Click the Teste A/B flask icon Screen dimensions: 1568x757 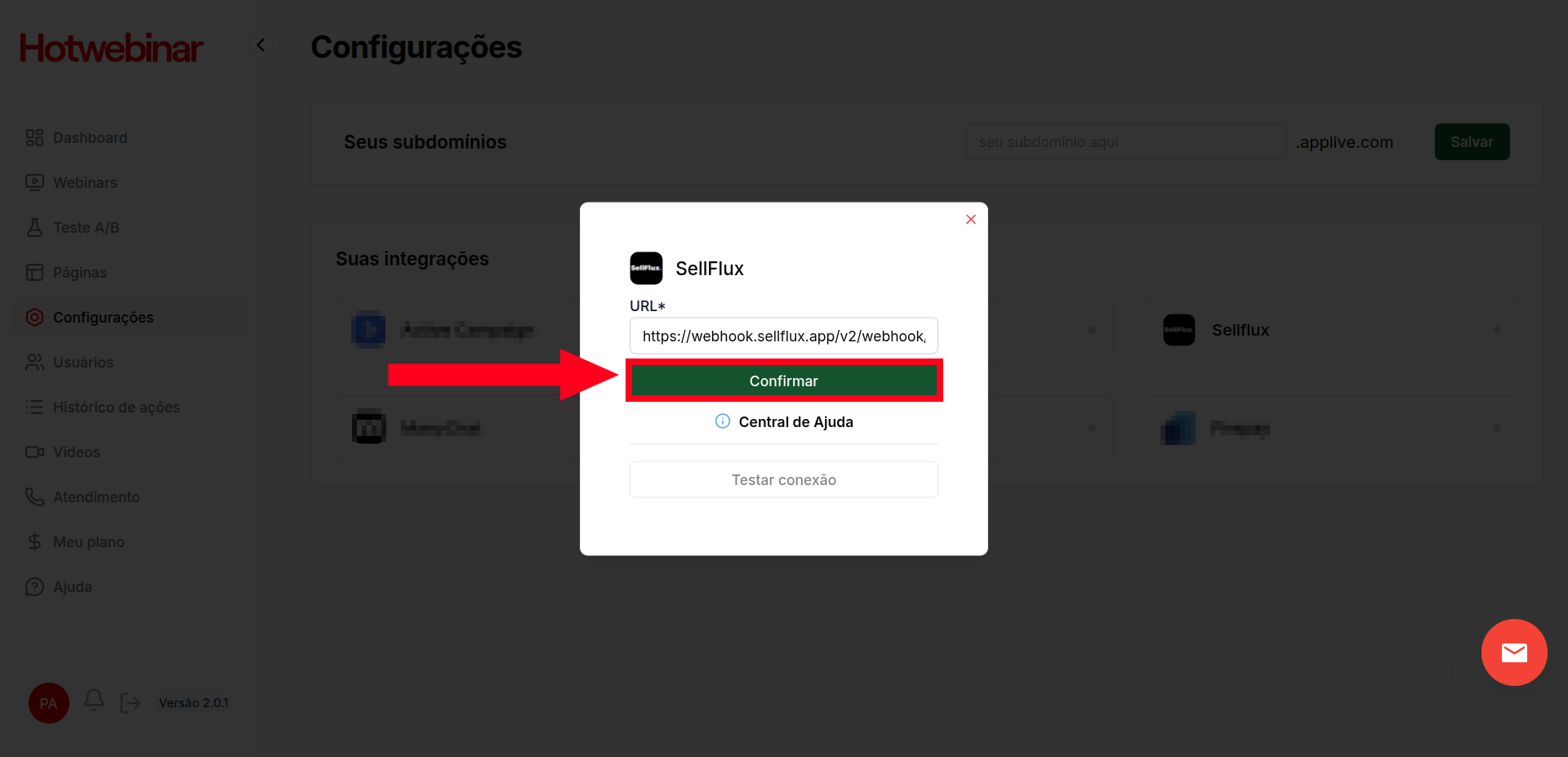(34, 227)
